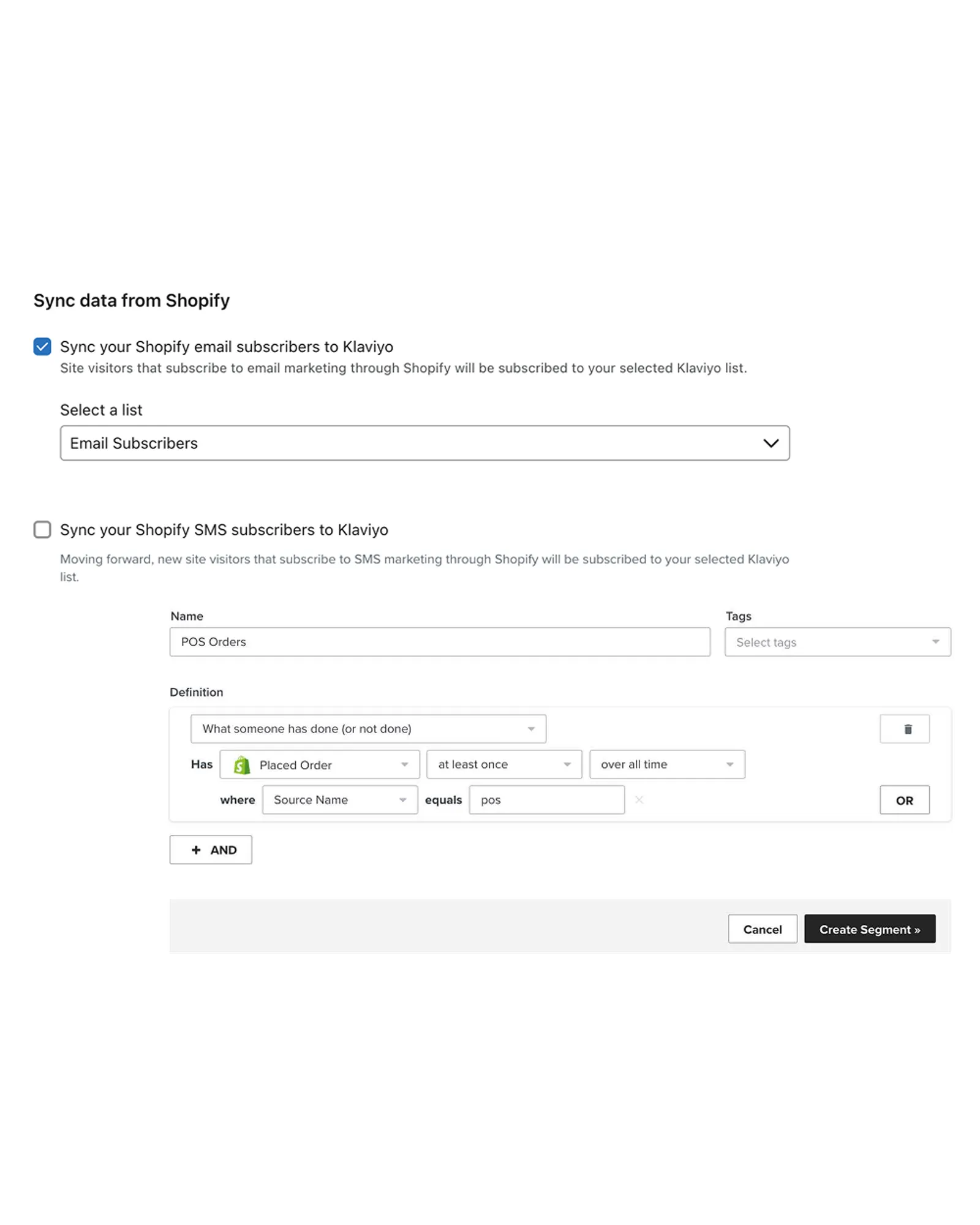Click the chevron on the Select tags field
Viewport: 980px width, 1225px height.
click(x=935, y=642)
